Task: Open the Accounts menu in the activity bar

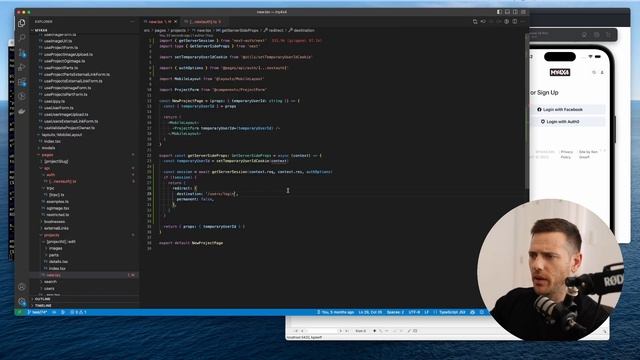Action: [x=22, y=287]
